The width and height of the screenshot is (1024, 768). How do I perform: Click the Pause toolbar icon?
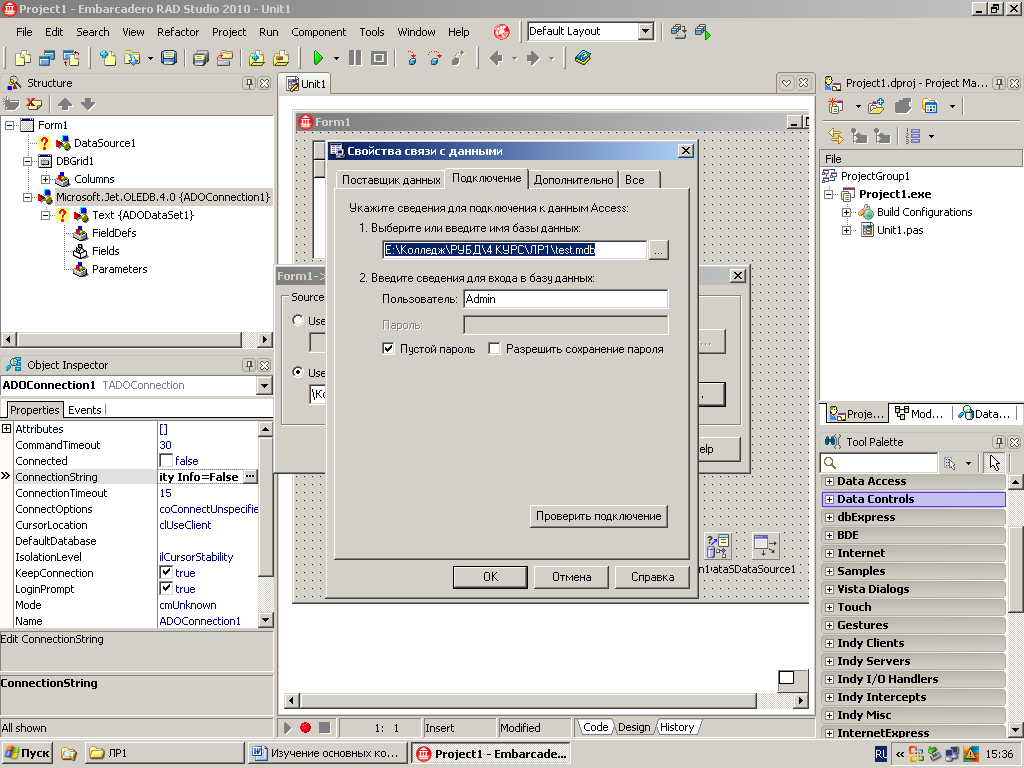(355, 58)
